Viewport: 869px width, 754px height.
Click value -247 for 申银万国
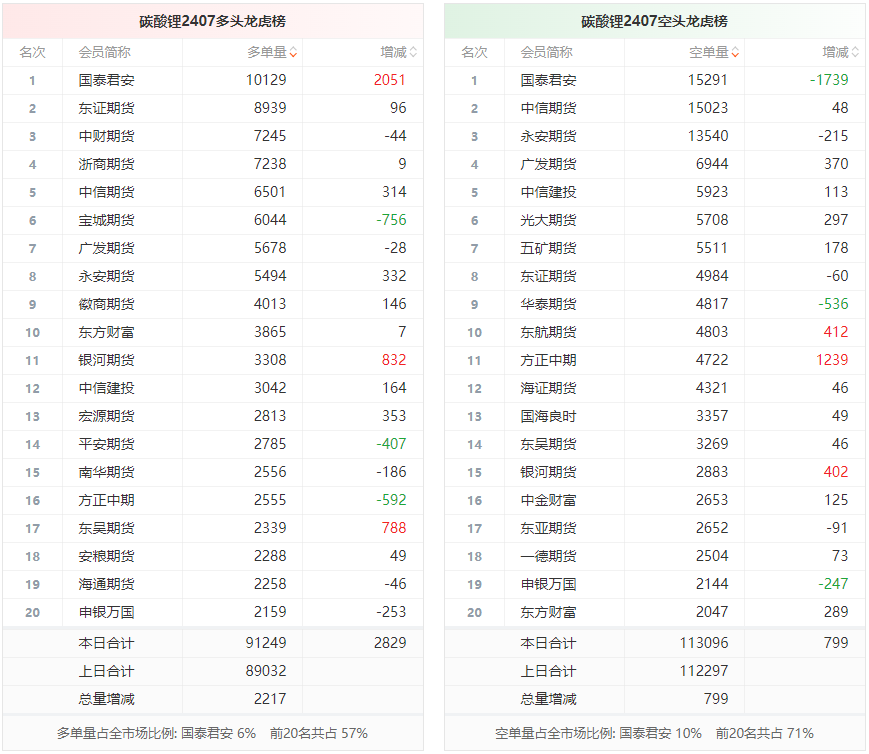[834, 584]
